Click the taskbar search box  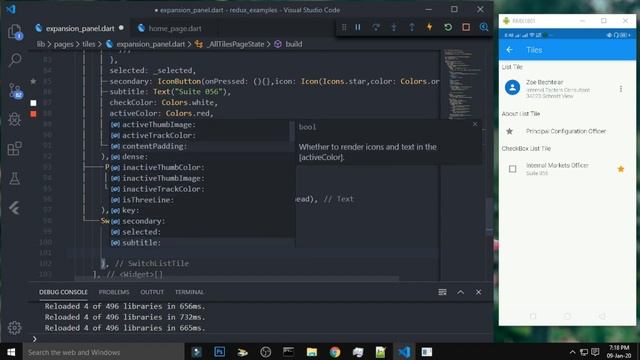pos(104,352)
